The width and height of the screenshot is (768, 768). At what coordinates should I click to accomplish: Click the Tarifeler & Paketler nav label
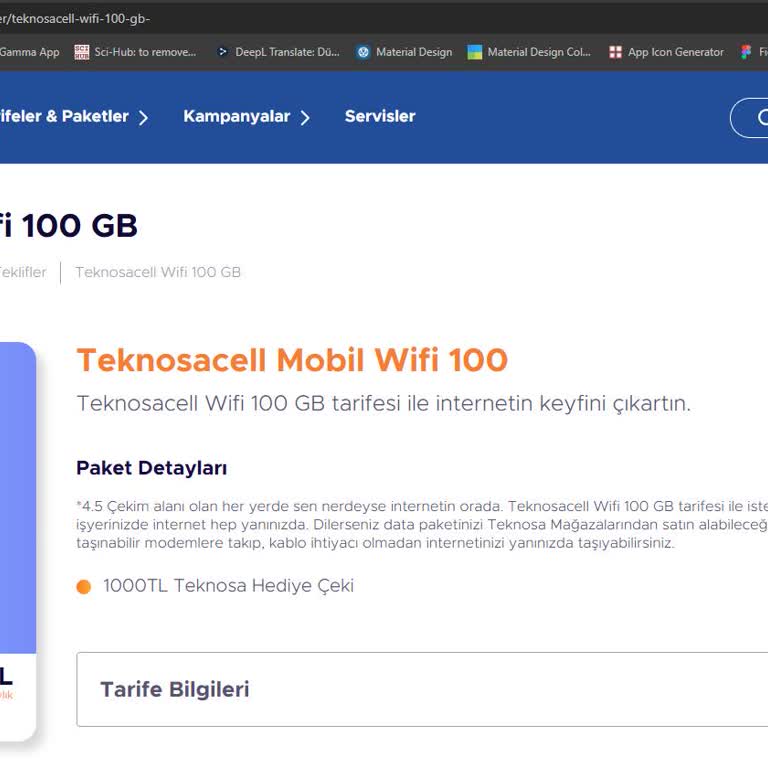click(x=64, y=116)
